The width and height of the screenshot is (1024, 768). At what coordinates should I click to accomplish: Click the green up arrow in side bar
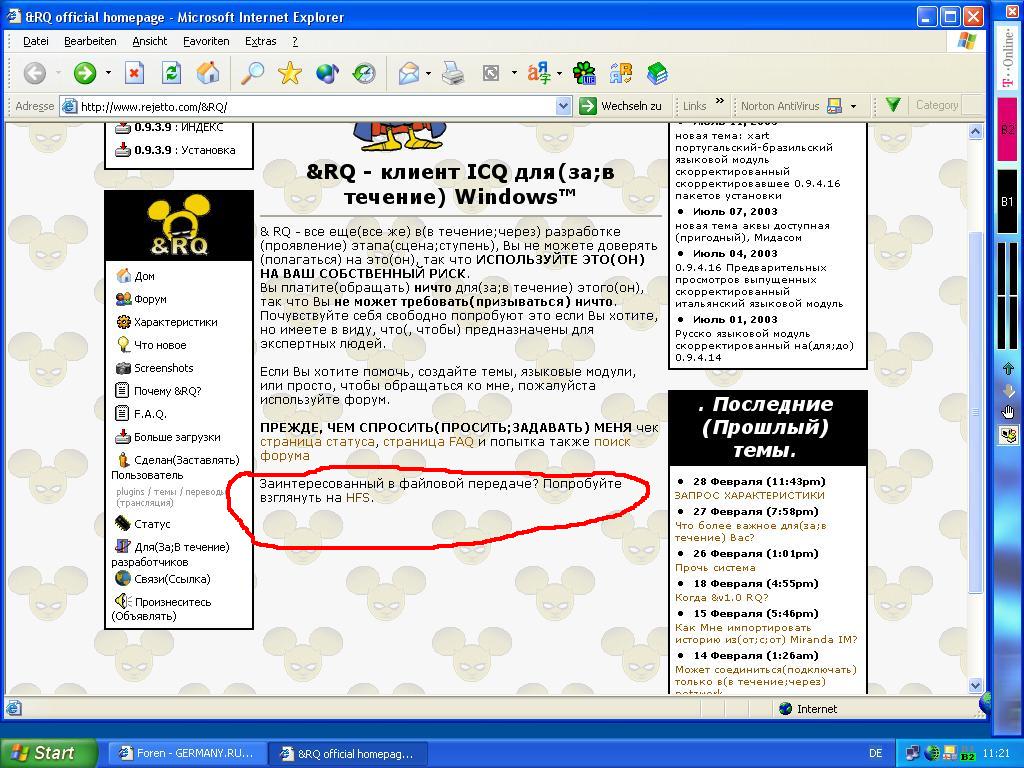point(1008,369)
